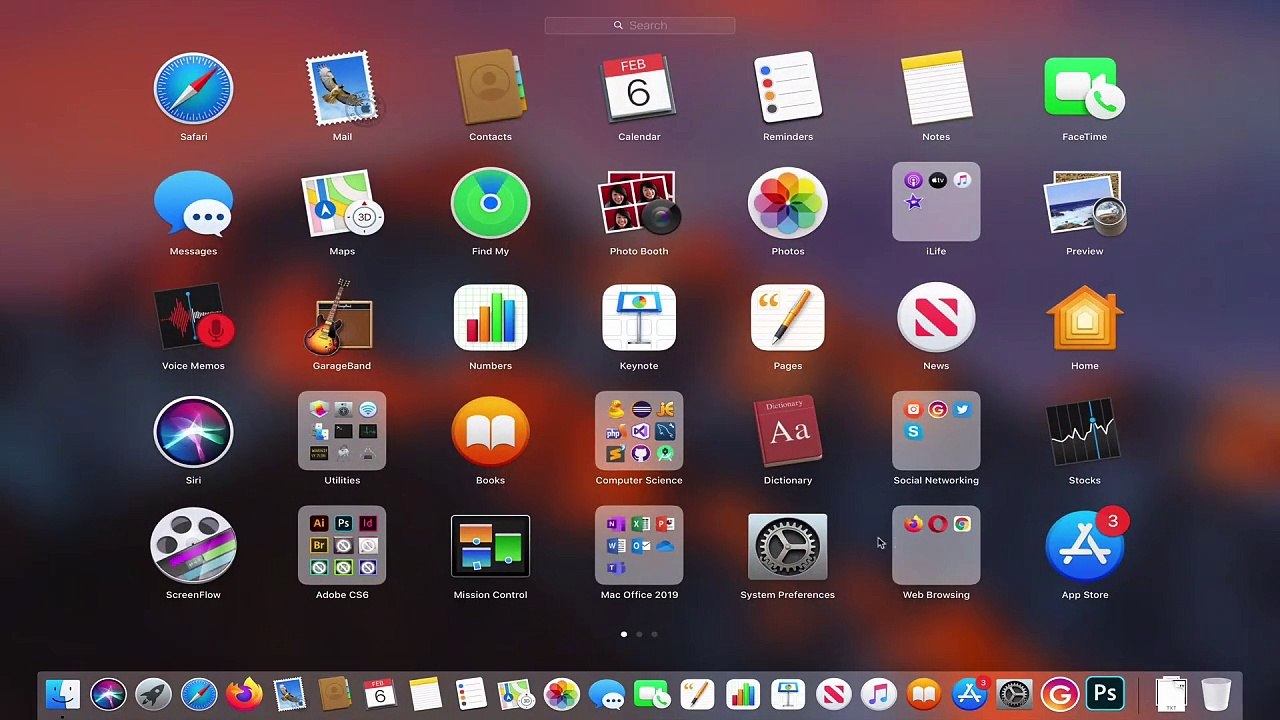Click the Launchpad rocket in the Dock

point(153,694)
